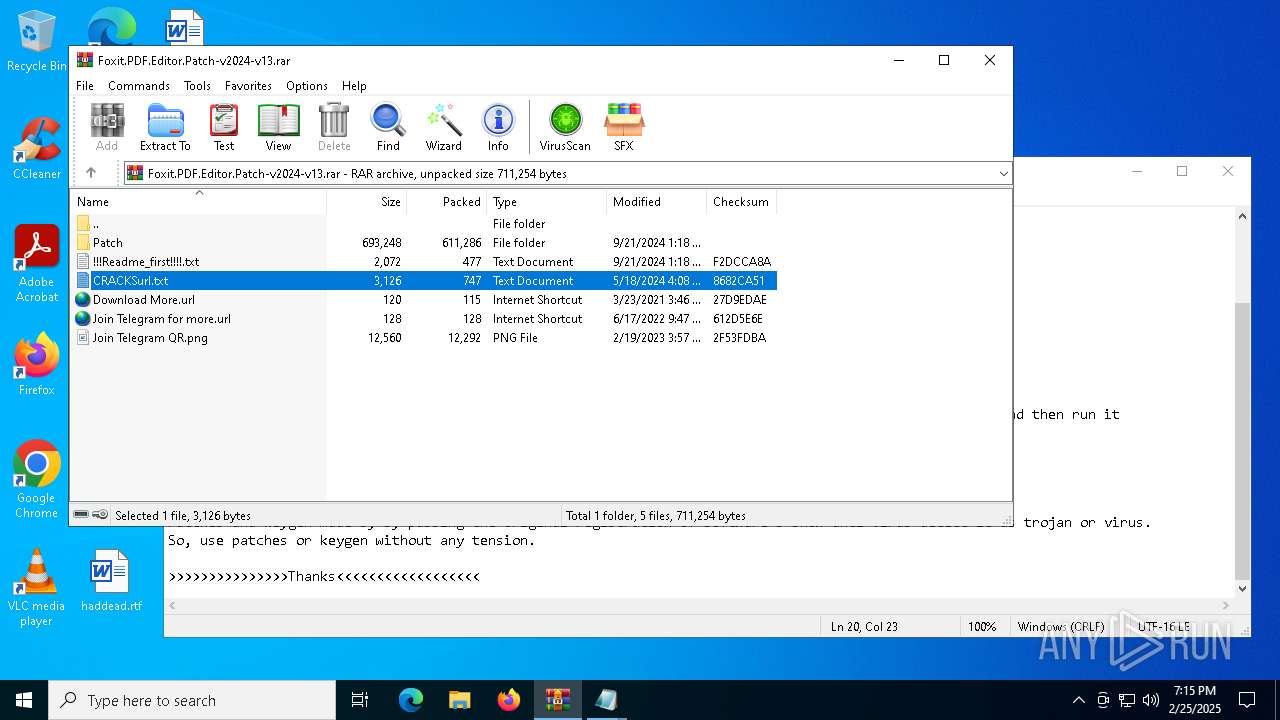Open the Help menu
The width and height of the screenshot is (1280, 720).
tap(354, 86)
